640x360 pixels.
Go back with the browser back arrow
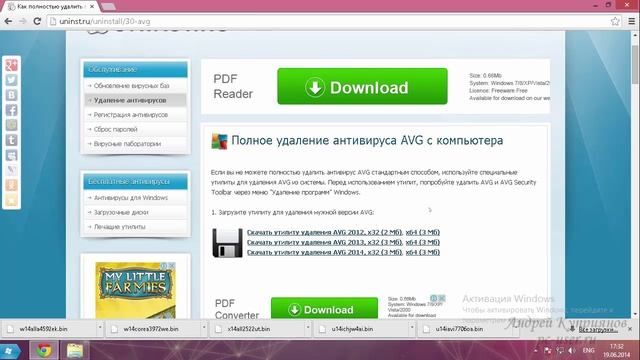(8, 21)
